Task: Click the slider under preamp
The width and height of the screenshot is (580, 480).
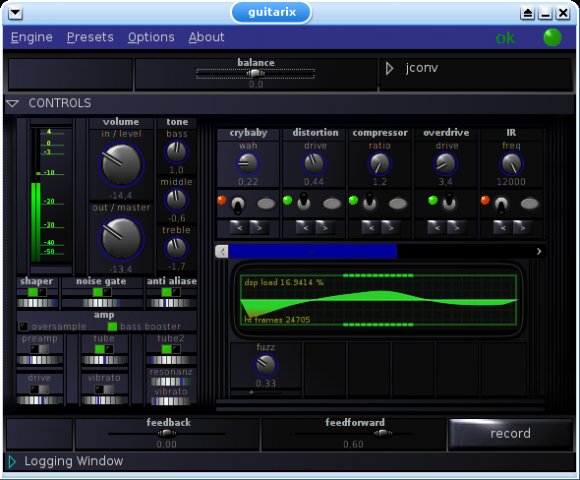Action: 39,360
